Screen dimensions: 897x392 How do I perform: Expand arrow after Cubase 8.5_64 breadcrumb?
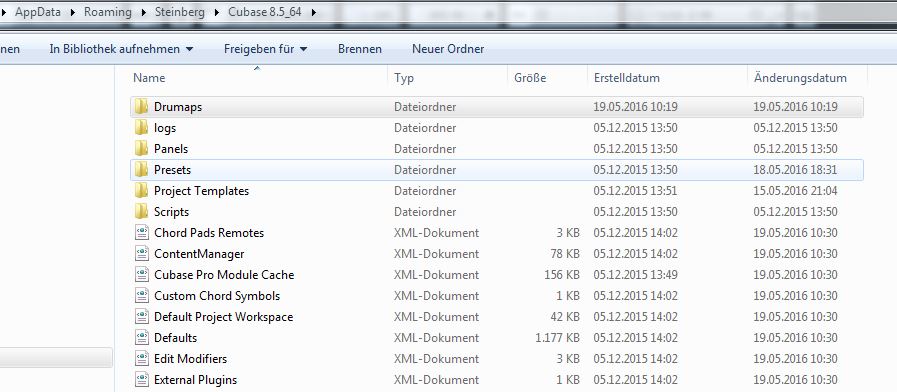click(x=313, y=12)
